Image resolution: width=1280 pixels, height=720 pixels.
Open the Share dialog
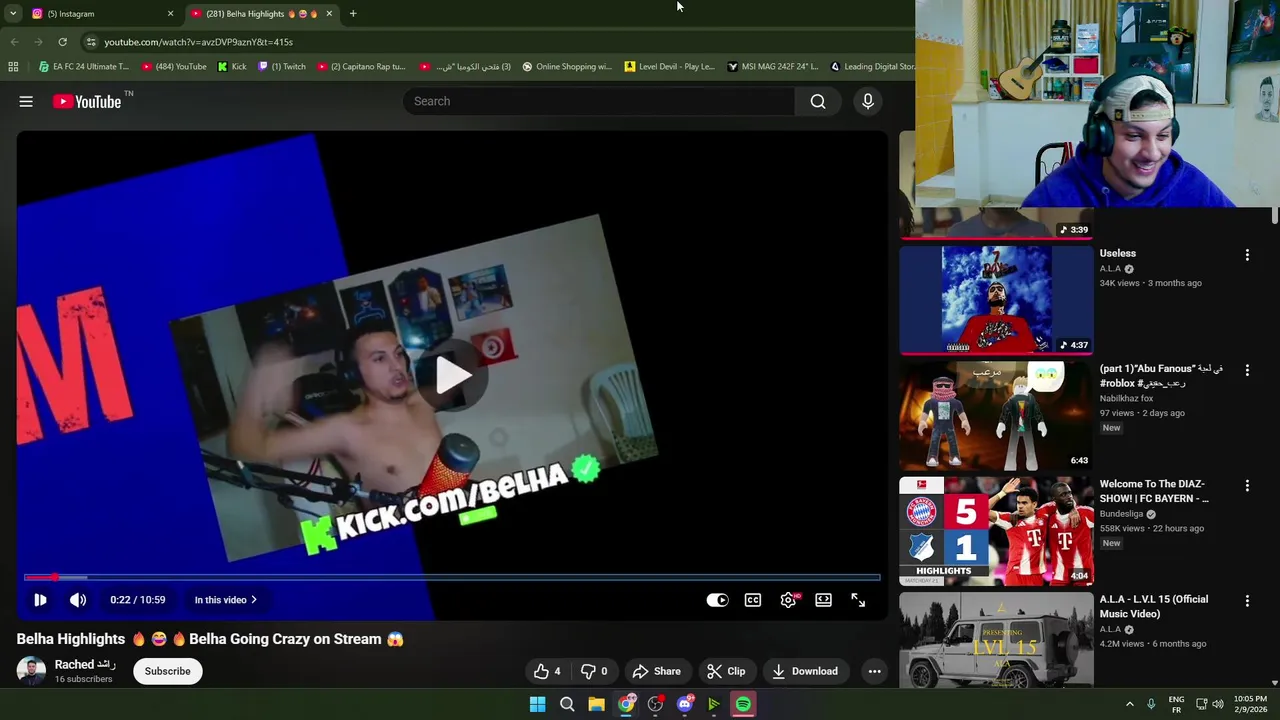coord(657,671)
